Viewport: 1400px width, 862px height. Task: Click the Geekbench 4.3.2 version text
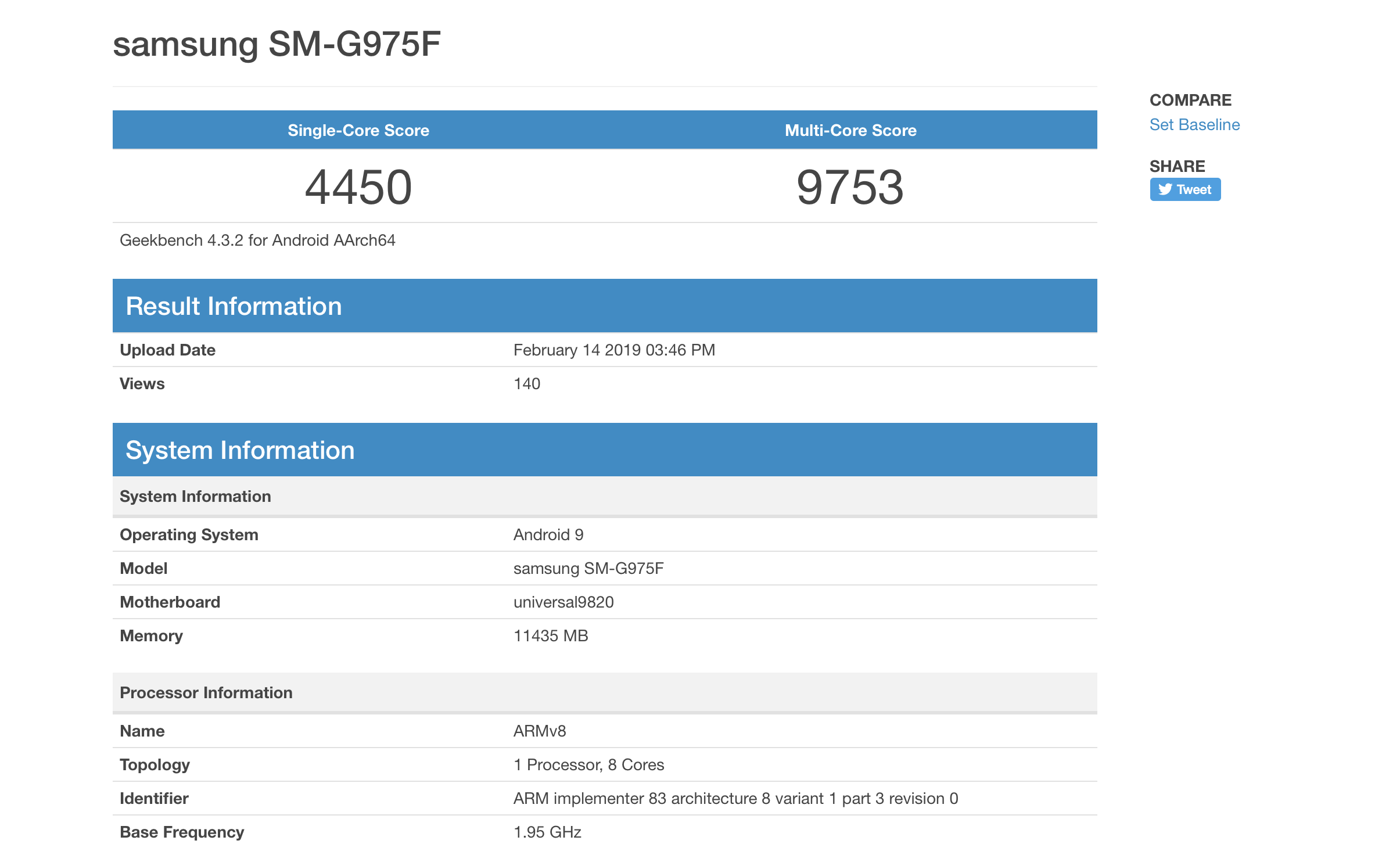click(257, 240)
